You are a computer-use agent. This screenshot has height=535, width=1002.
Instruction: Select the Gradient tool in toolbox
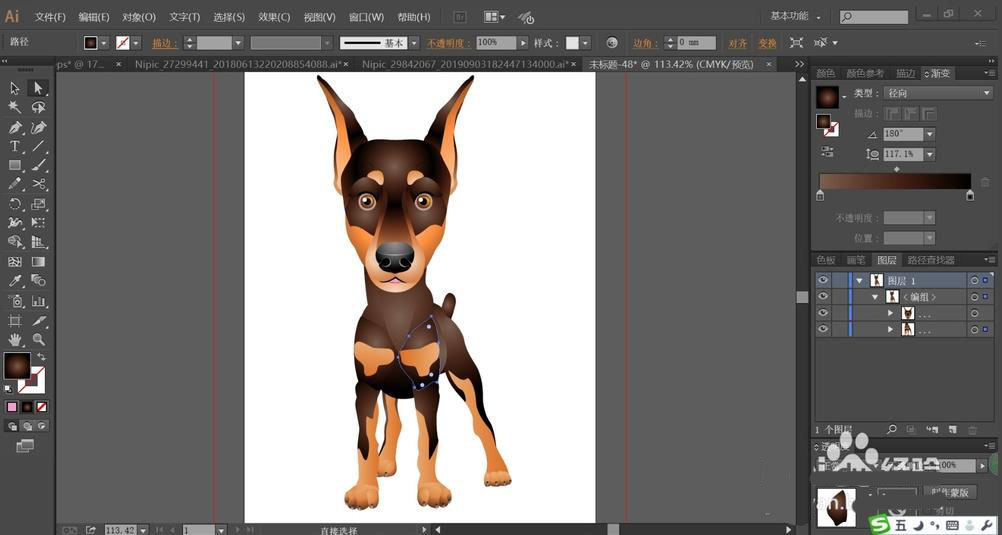(x=38, y=262)
